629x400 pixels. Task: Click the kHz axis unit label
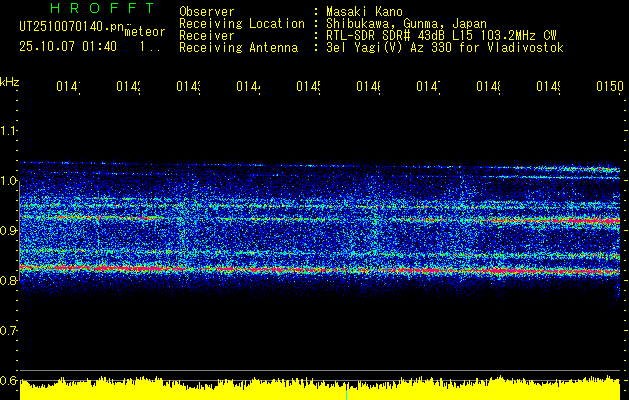click(x=10, y=82)
